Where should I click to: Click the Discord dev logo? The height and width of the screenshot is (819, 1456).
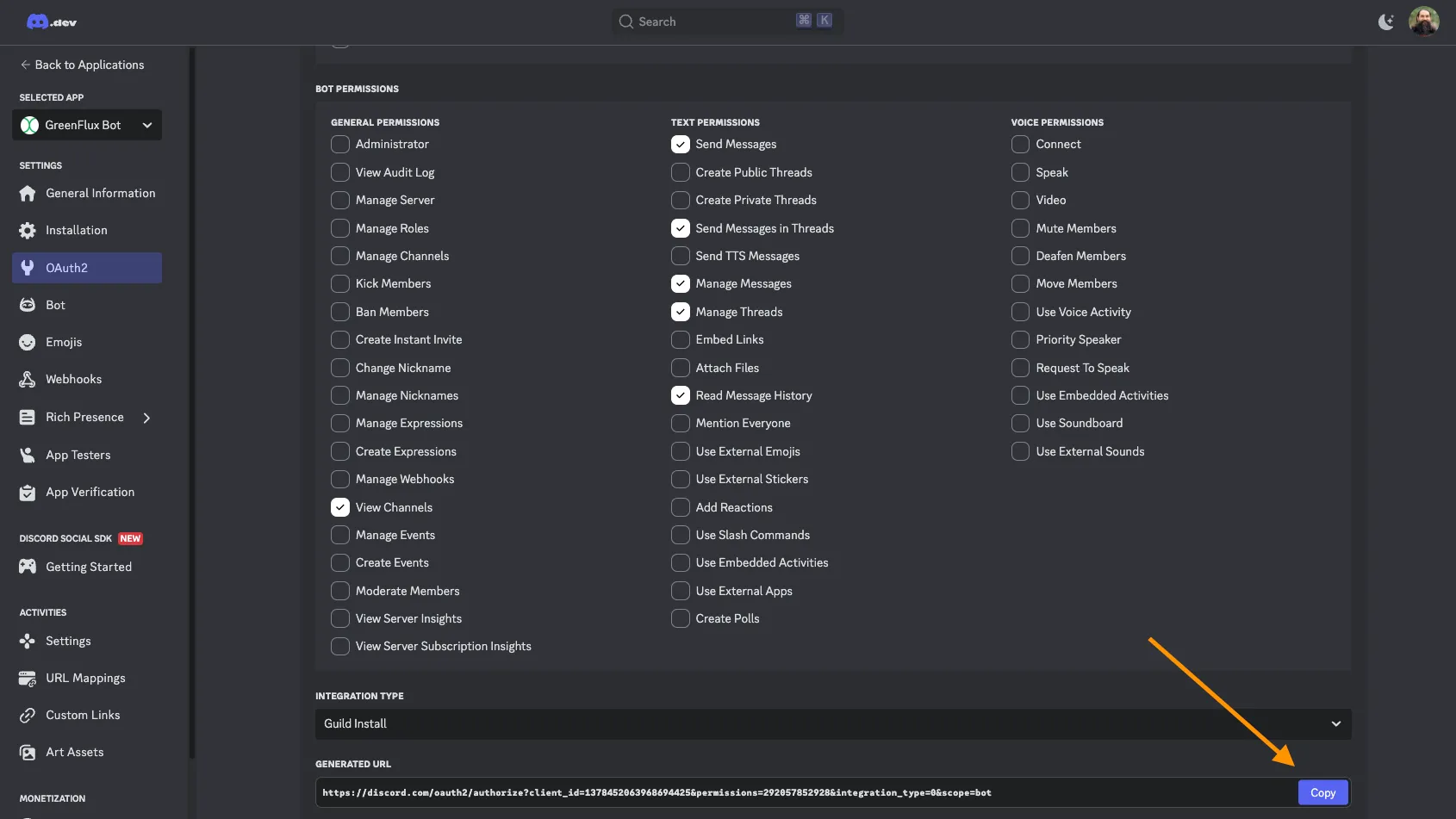51,22
